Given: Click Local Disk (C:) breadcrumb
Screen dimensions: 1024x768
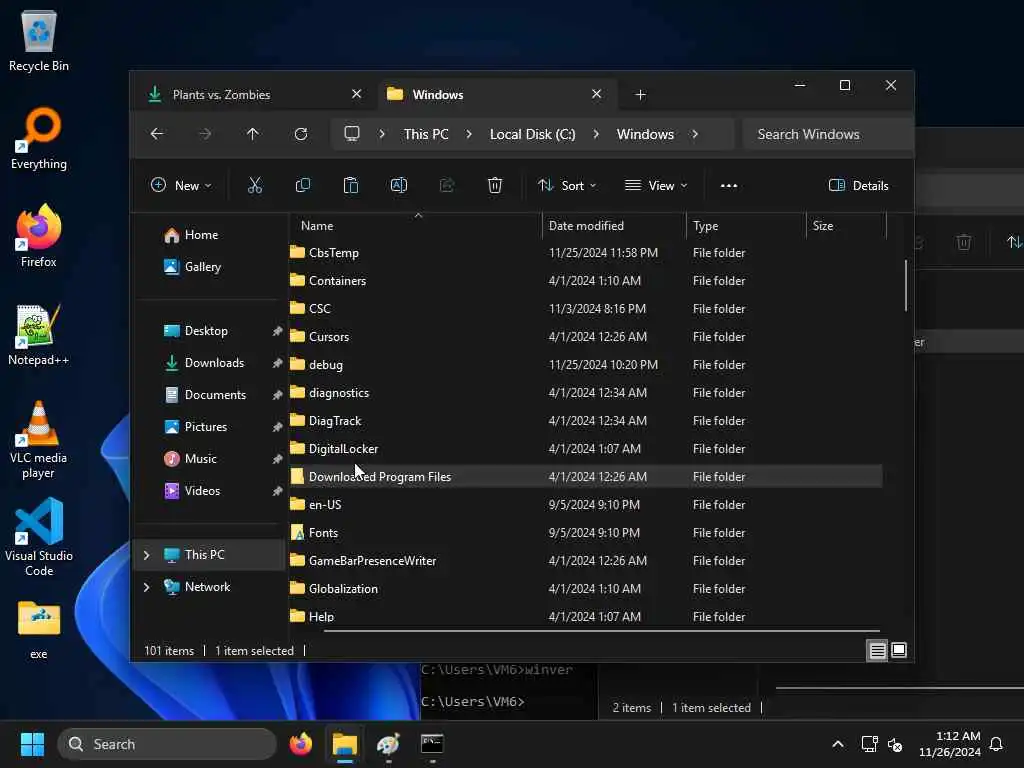Looking at the screenshot, I should tap(532, 134).
